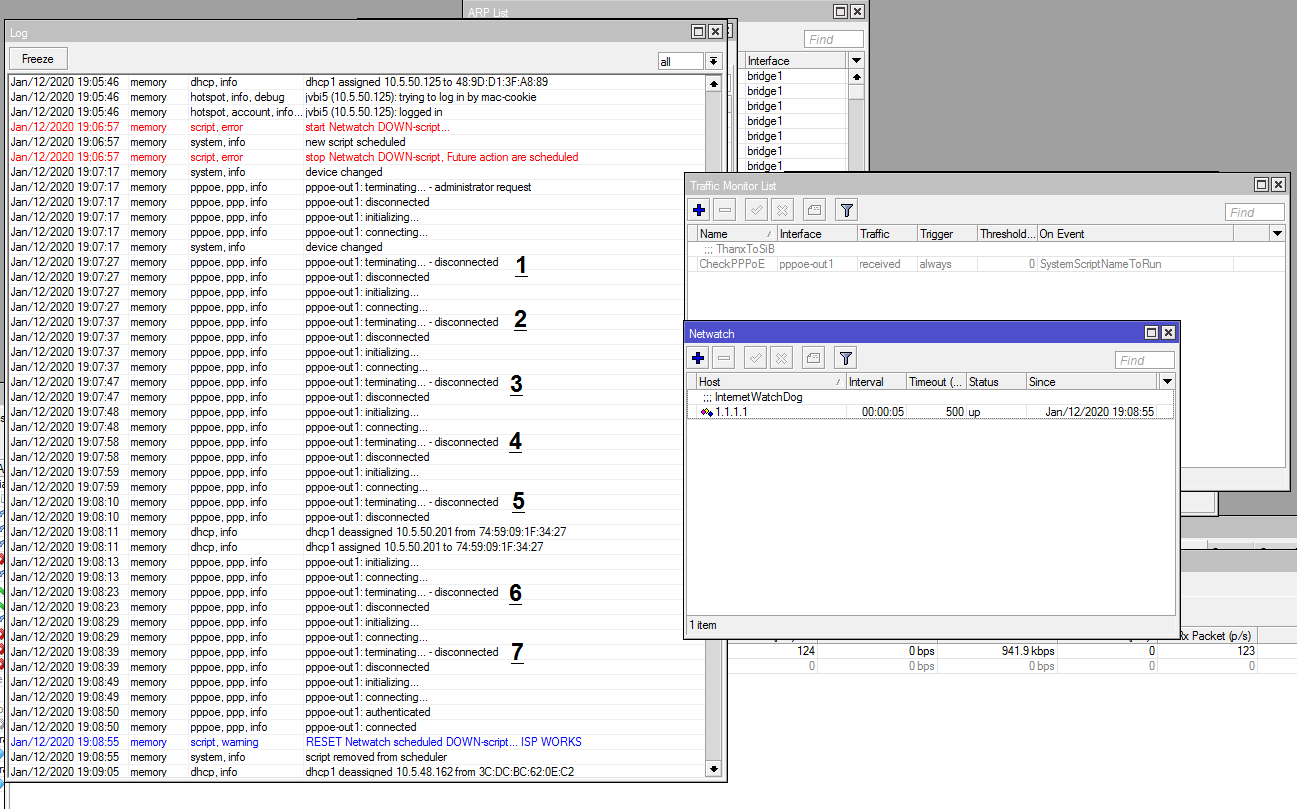The width and height of the screenshot is (1297, 809).
Task: Select the 'administrator request' terminating log entry
Action: click(356, 187)
